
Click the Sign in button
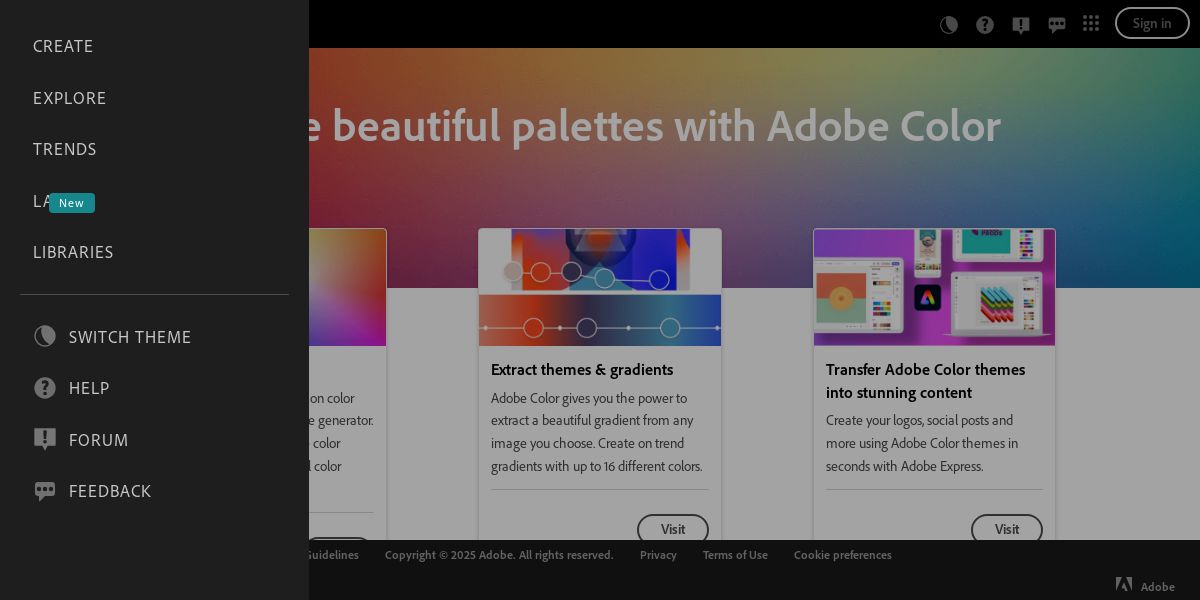(1152, 23)
